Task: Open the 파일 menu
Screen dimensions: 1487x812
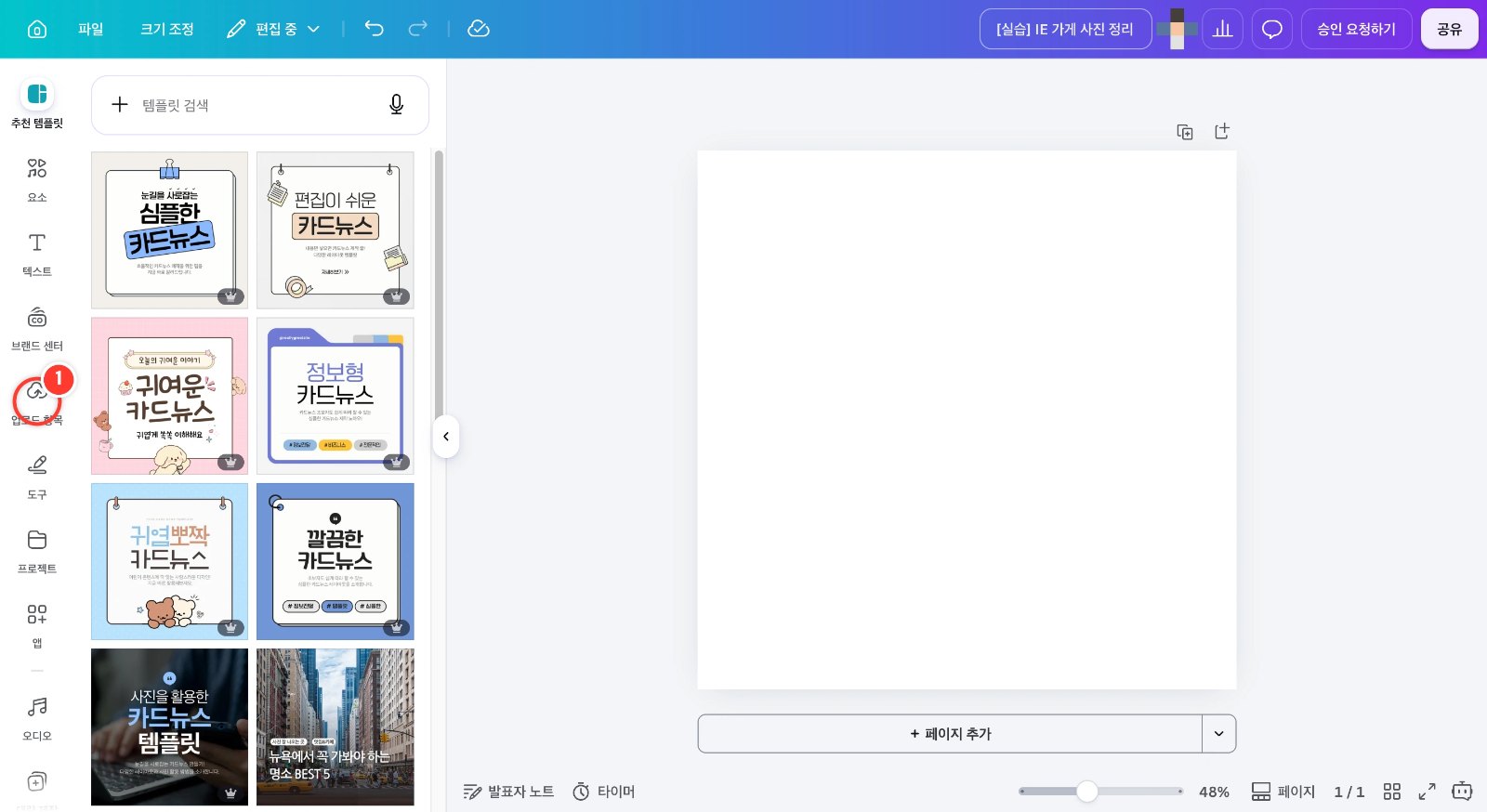Action: 91,29
